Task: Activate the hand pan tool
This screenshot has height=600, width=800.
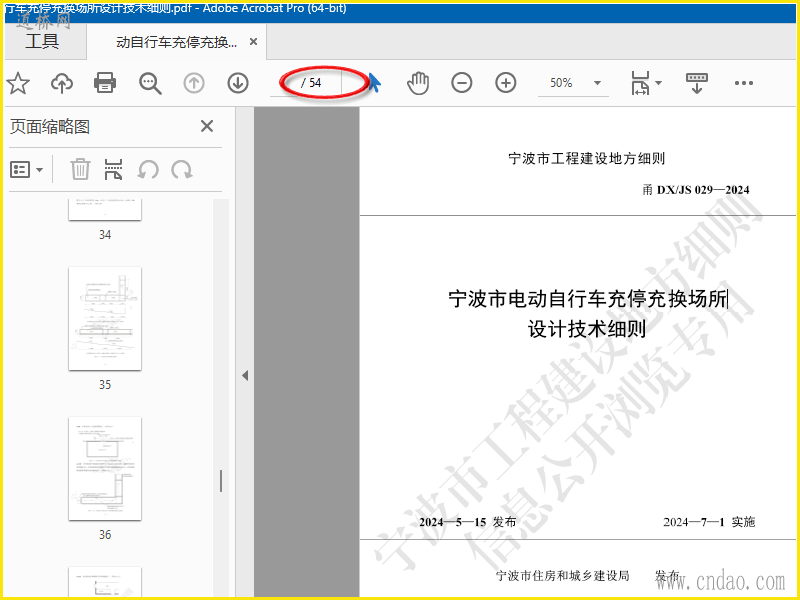Action: coord(418,83)
